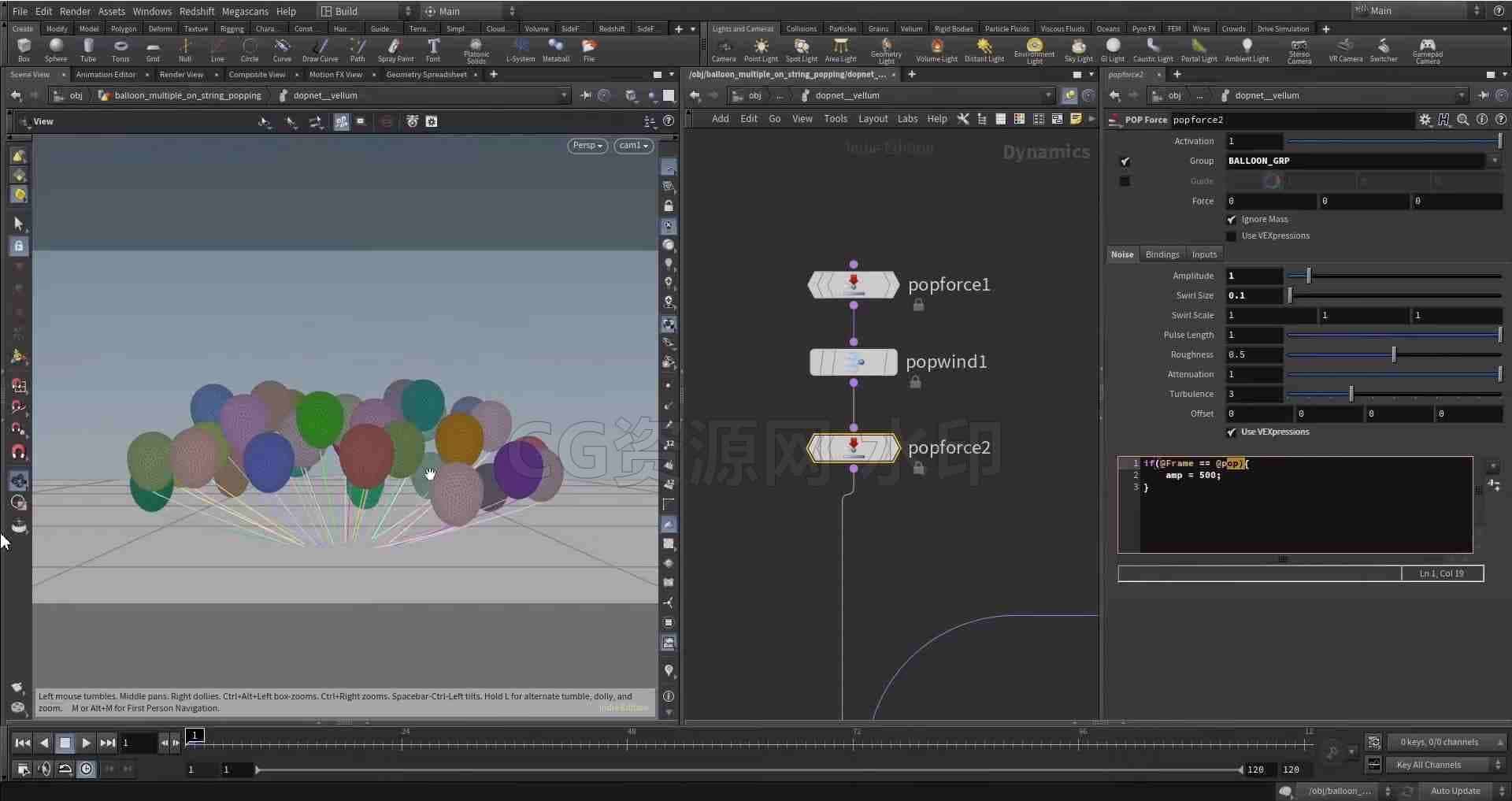Jump to the first frame
Screen dimensions: 1512x801
pos(23,743)
